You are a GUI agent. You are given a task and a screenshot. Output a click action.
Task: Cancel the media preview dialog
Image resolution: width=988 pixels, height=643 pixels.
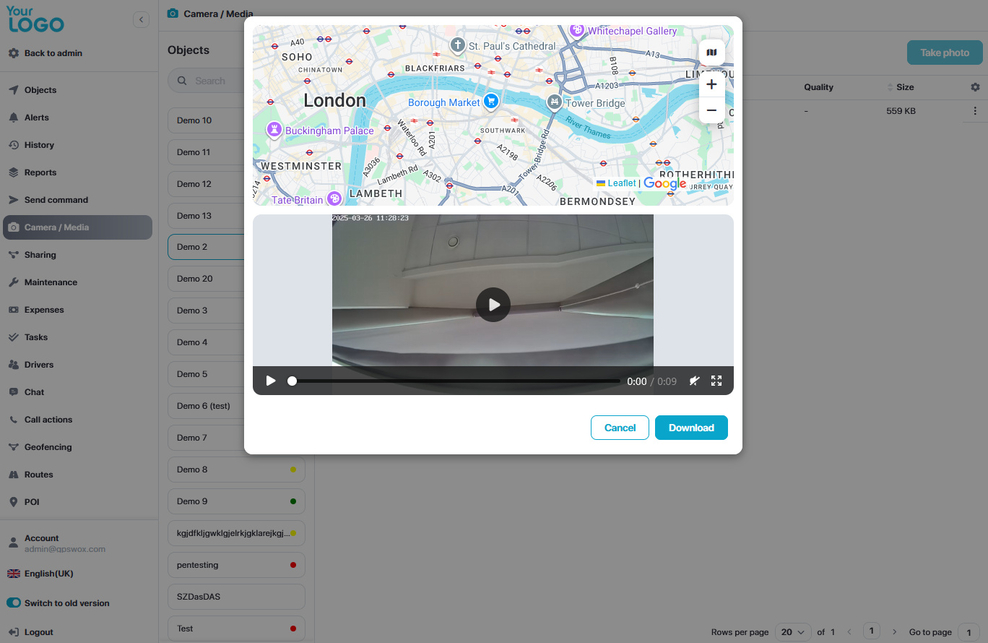619,428
